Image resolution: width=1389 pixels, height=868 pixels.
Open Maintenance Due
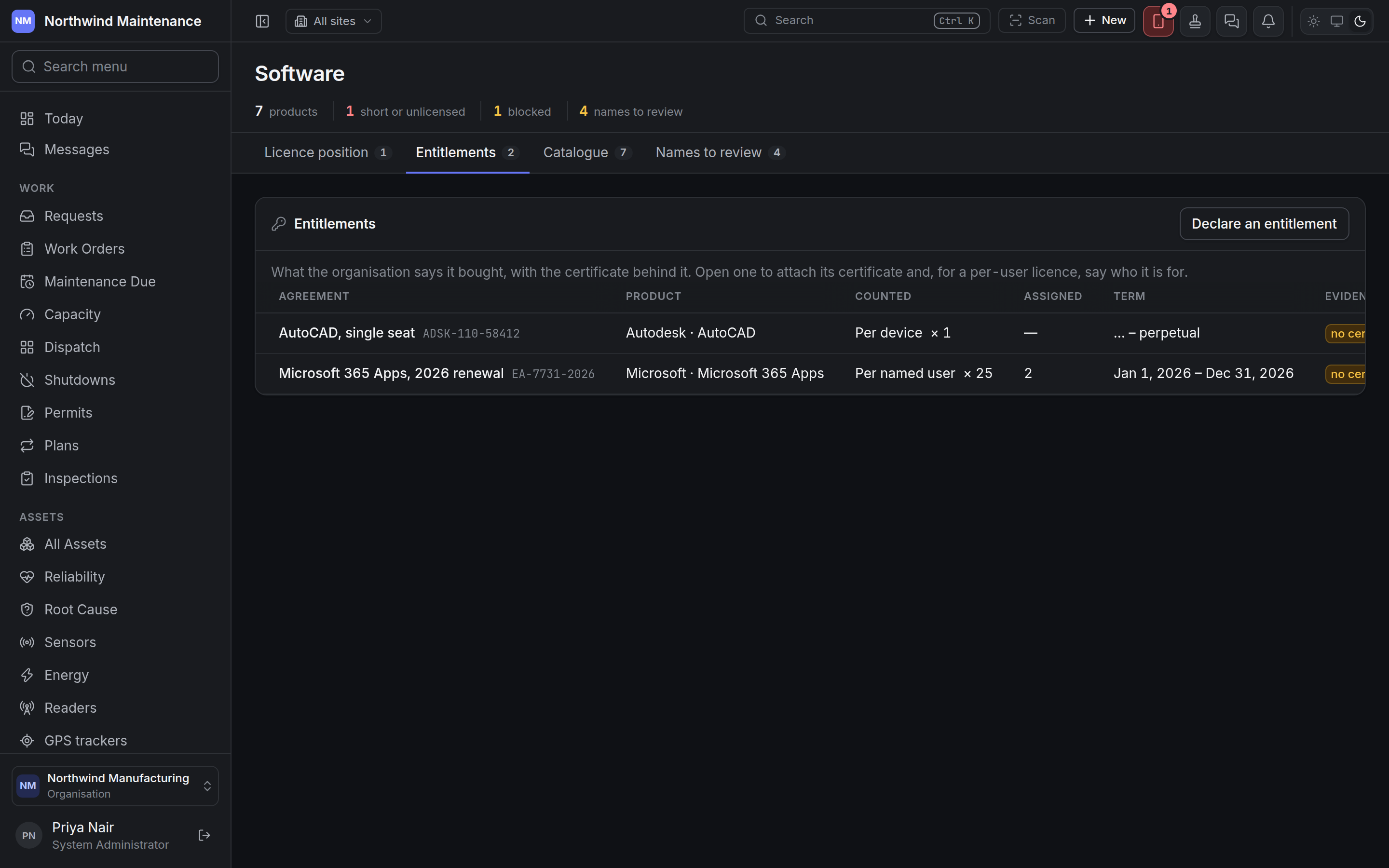point(115,281)
